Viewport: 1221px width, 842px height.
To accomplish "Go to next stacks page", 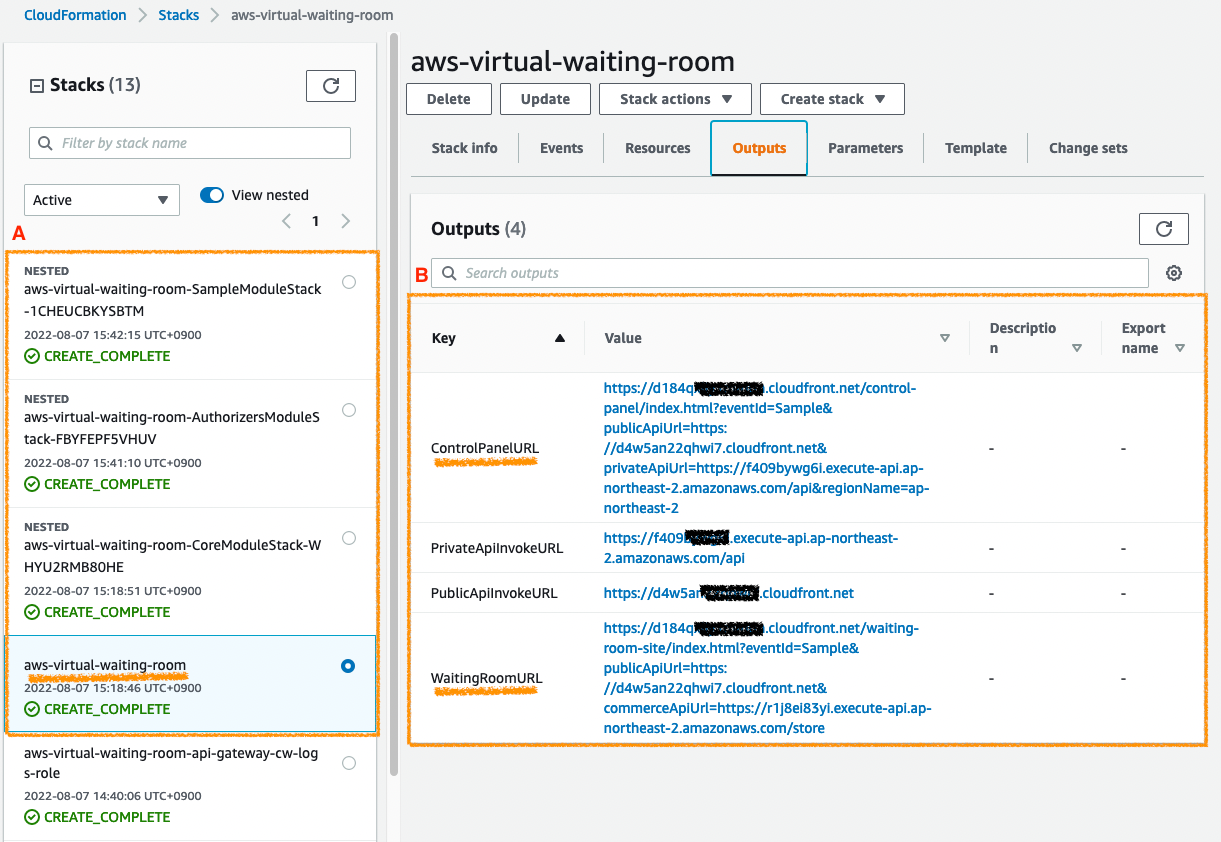I will pyautogui.click(x=346, y=221).
